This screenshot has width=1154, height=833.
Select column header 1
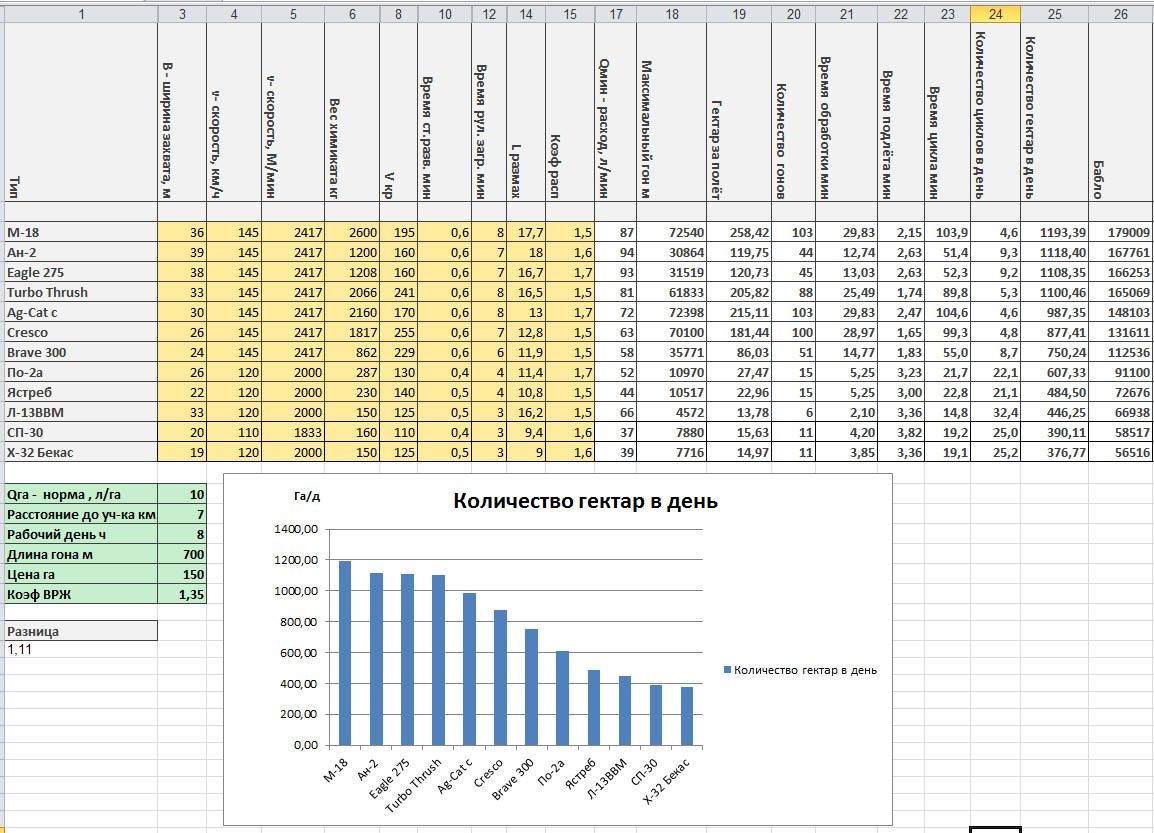click(81, 14)
